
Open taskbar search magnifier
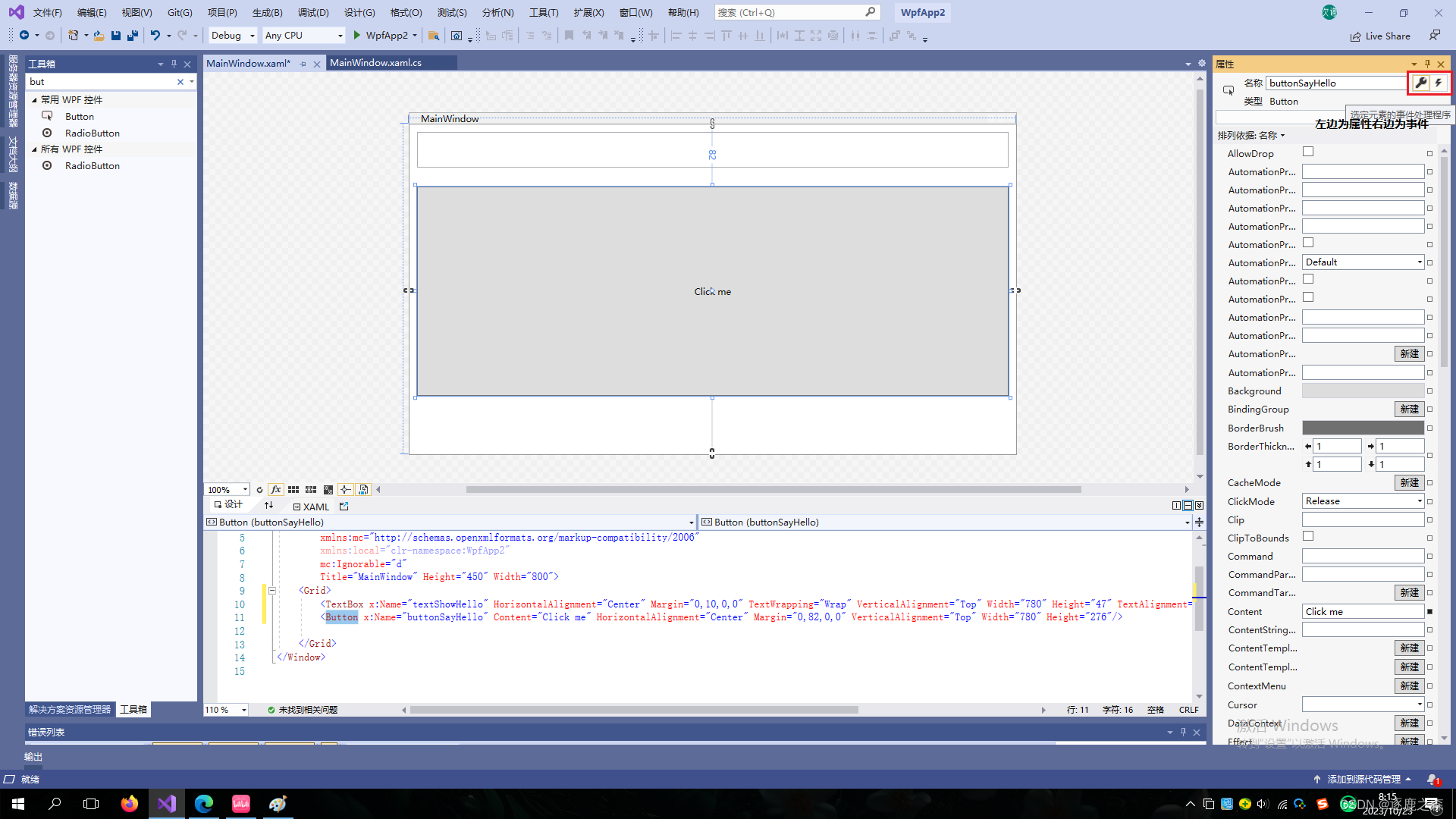[x=55, y=803]
